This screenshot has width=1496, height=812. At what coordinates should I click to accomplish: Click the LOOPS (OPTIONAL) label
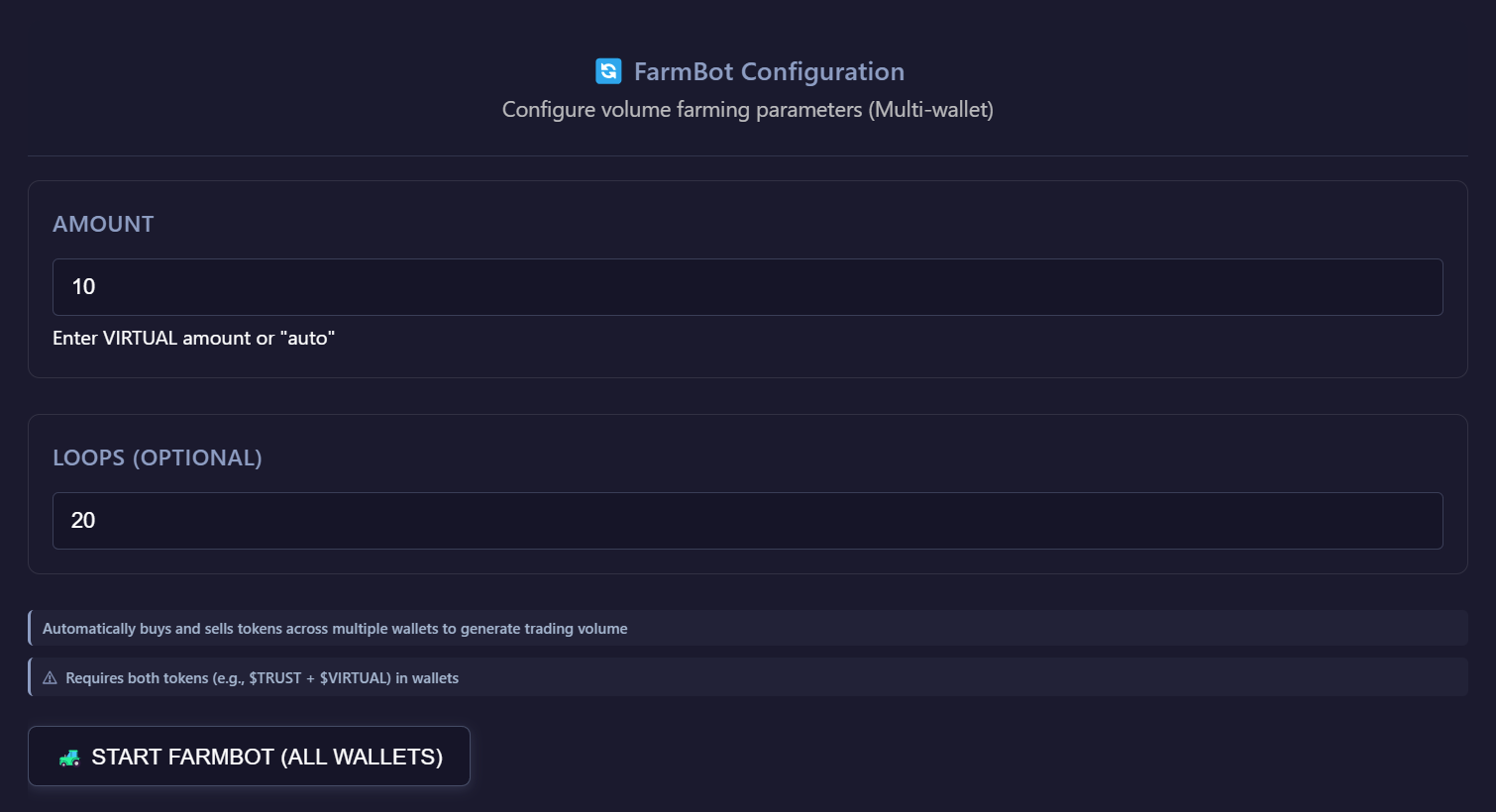coord(157,457)
